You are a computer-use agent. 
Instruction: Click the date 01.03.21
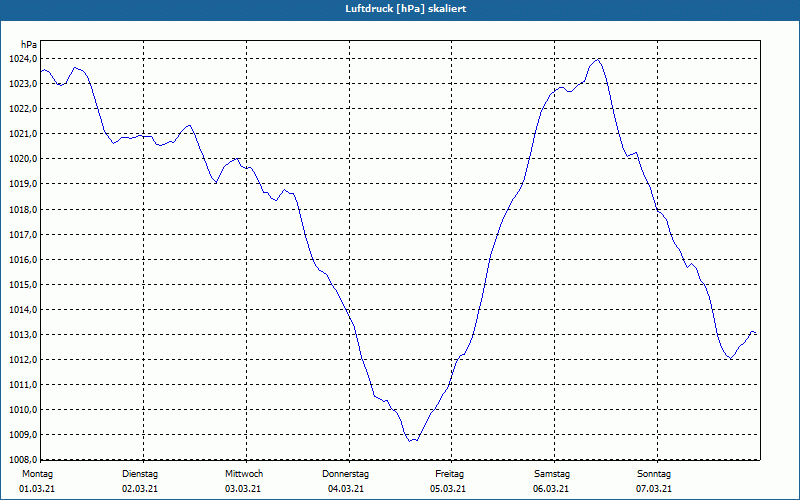click(x=37, y=489)
